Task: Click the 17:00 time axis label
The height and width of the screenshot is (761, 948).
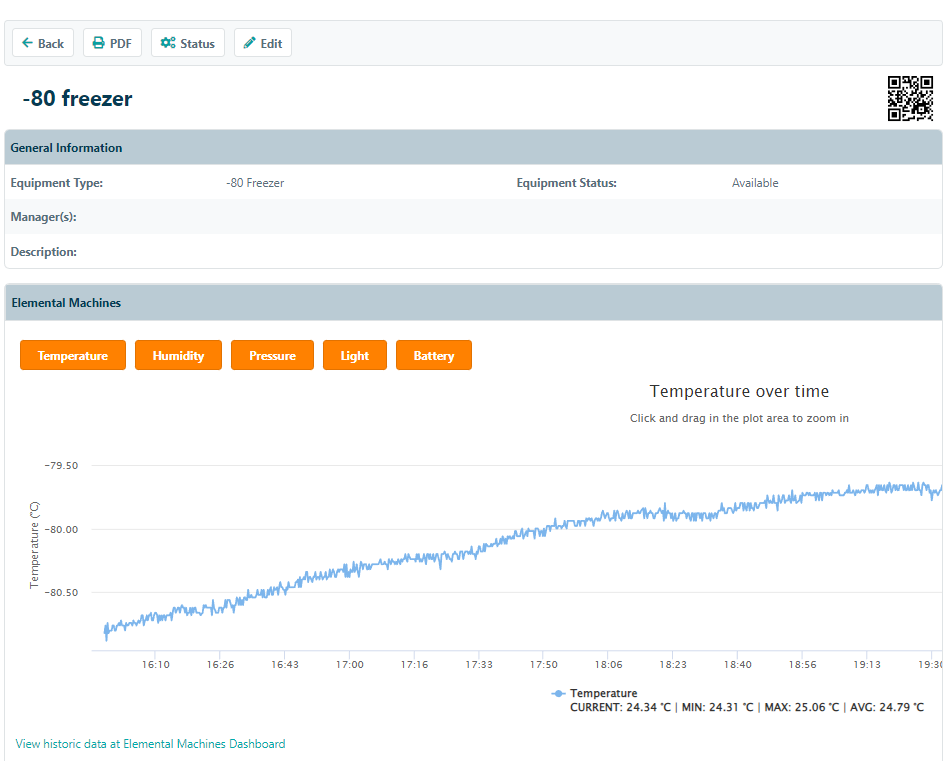Action: [350, 664]
